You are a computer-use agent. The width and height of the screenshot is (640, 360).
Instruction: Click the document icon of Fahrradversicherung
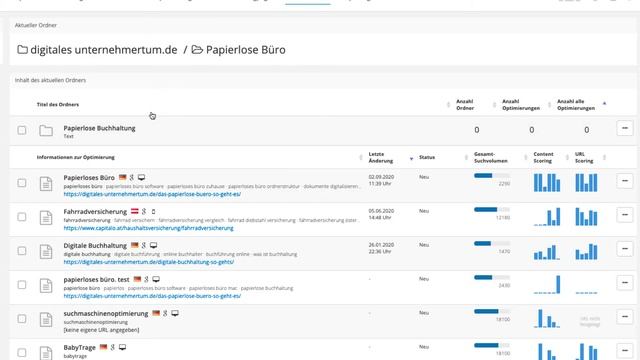46,218
